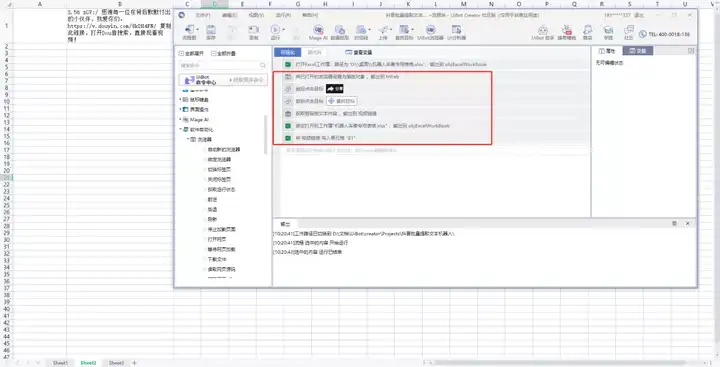
Task: Open the 流程图 flowchart toolbar icon
Action: [188, 29]
